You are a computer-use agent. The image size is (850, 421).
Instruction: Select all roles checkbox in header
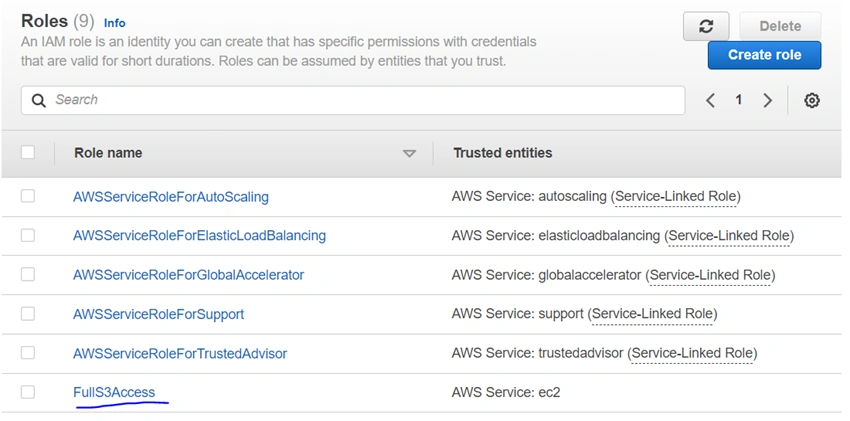pos(28,153)
